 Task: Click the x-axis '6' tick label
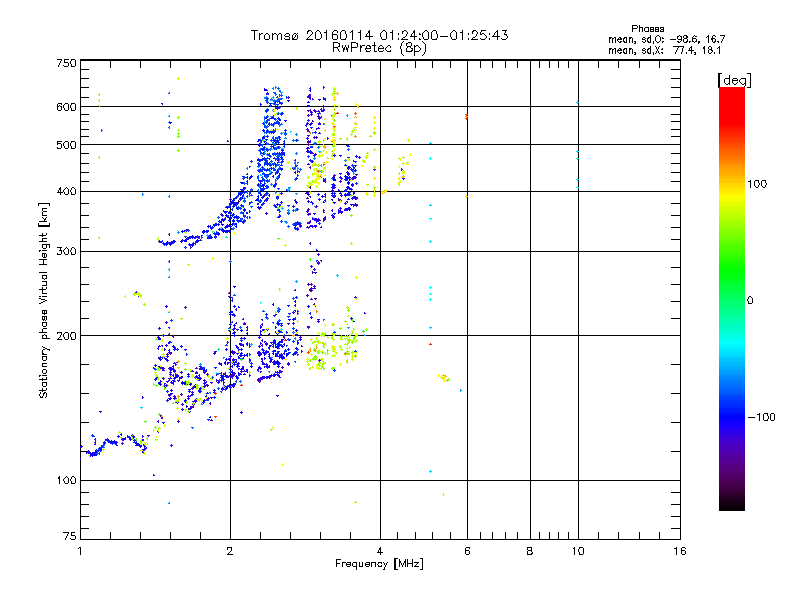tap(467, 551)
